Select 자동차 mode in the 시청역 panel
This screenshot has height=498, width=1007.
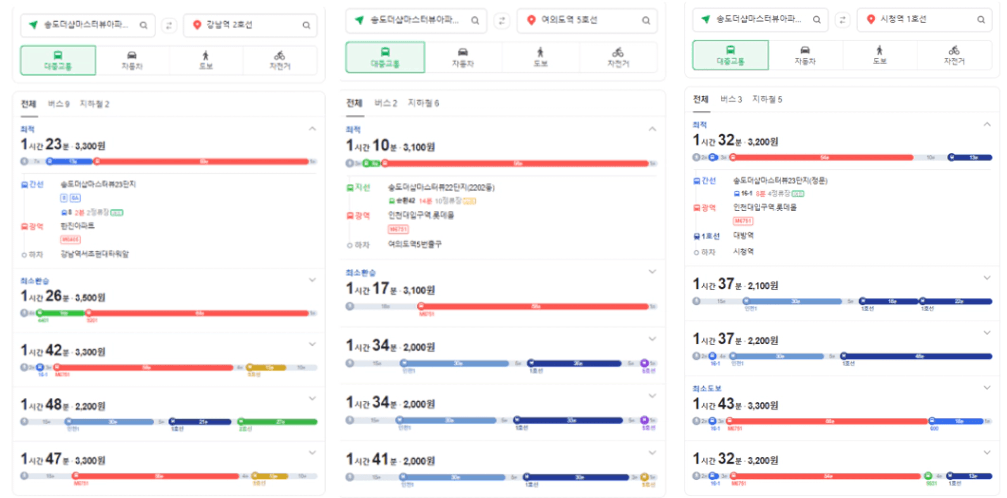tap(805, 55)
